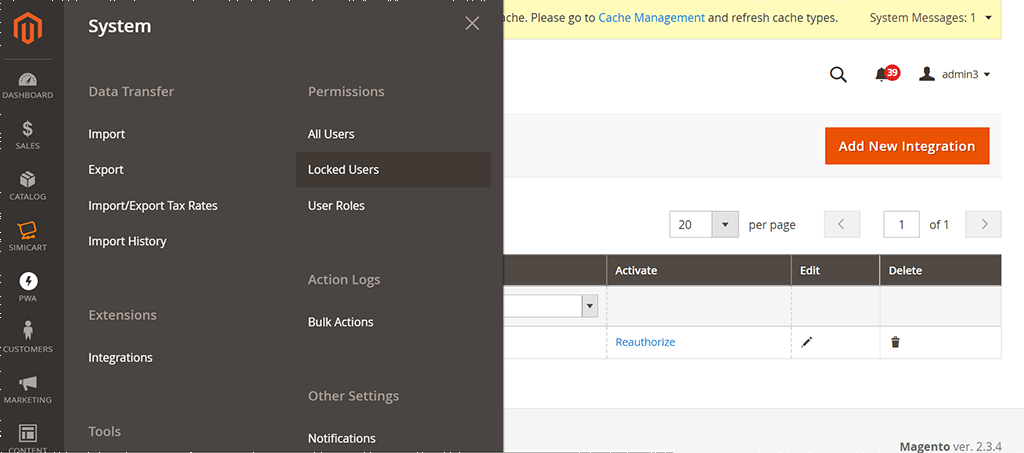The height and width of the screenshot is (453, 1024).
Task: Open notifications bell with 39 badge
Action: tap(883, 75)
